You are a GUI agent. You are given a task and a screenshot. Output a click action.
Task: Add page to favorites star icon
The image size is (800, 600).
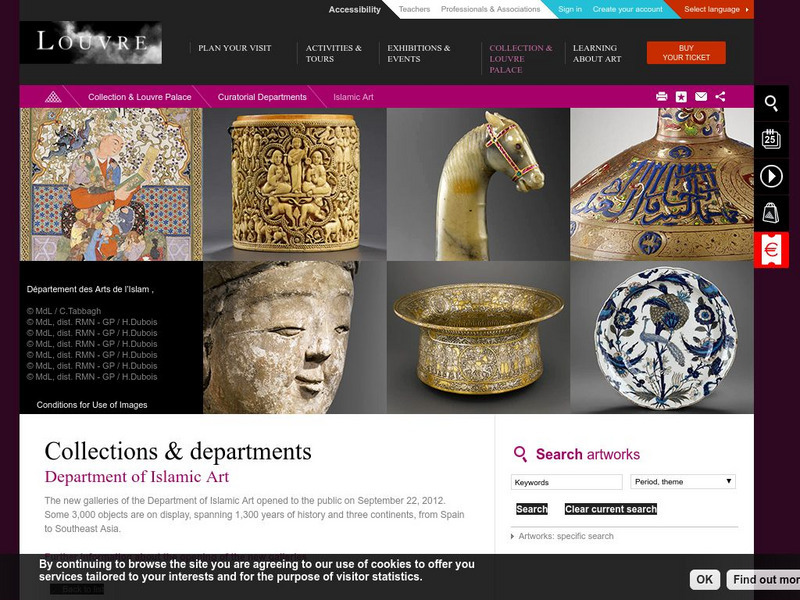[x=681, y=96]
